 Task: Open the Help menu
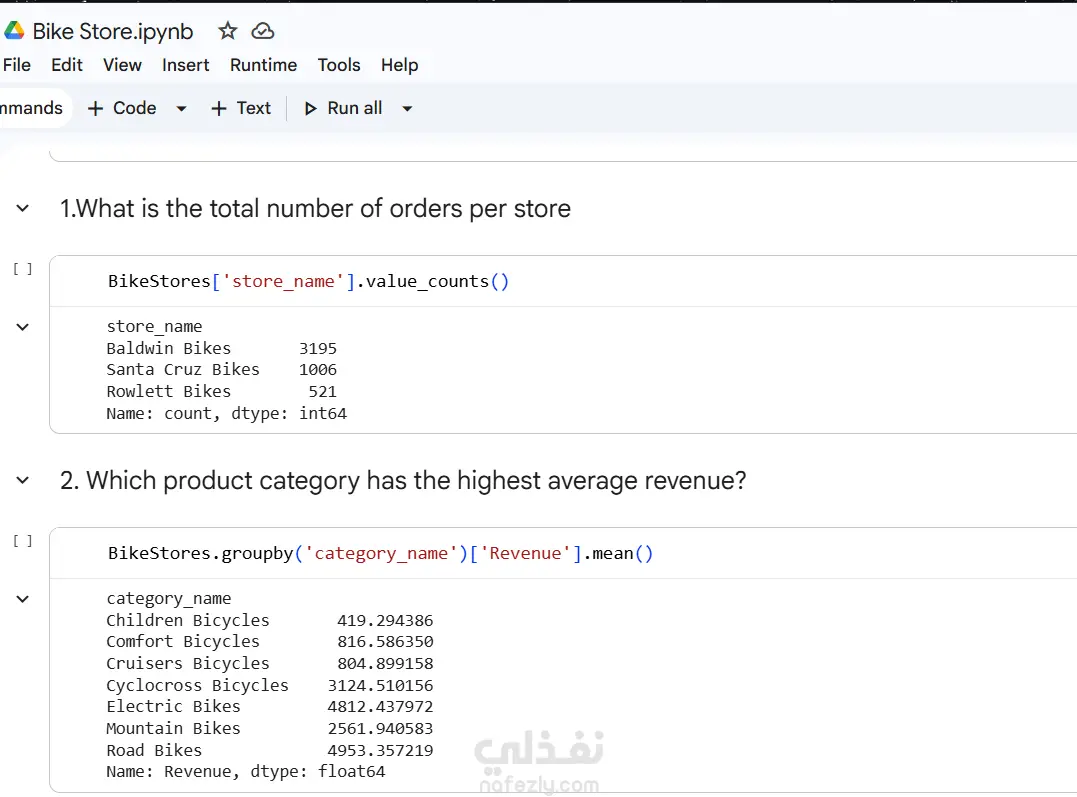[399, 65]
